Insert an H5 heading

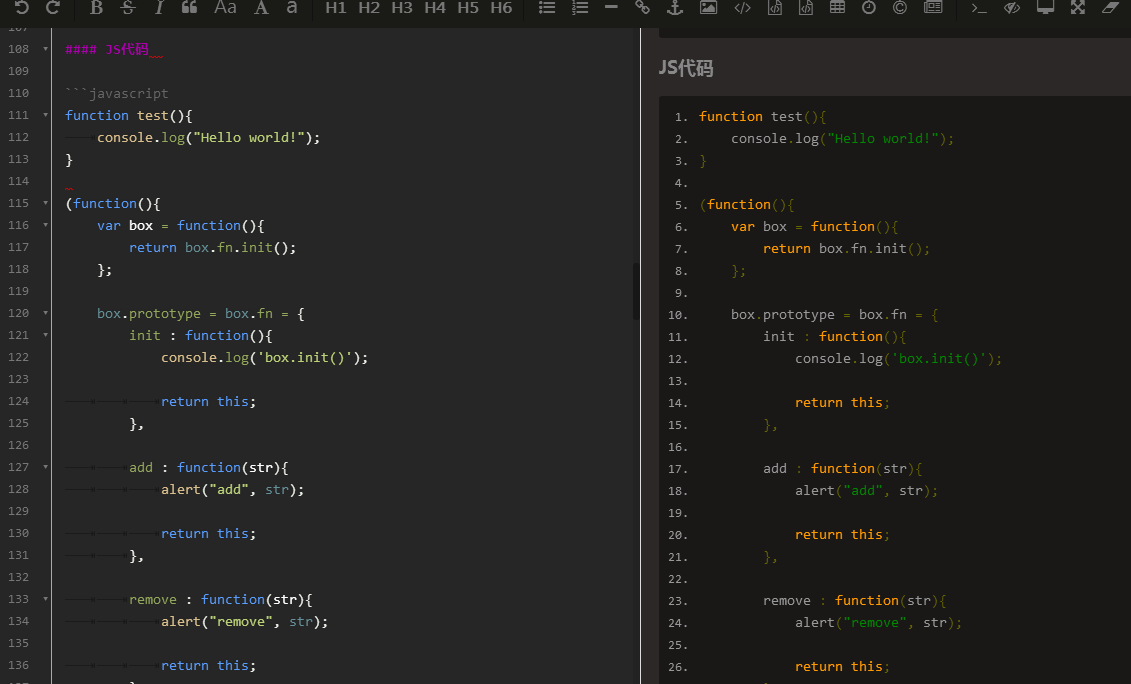coord(468,7)
